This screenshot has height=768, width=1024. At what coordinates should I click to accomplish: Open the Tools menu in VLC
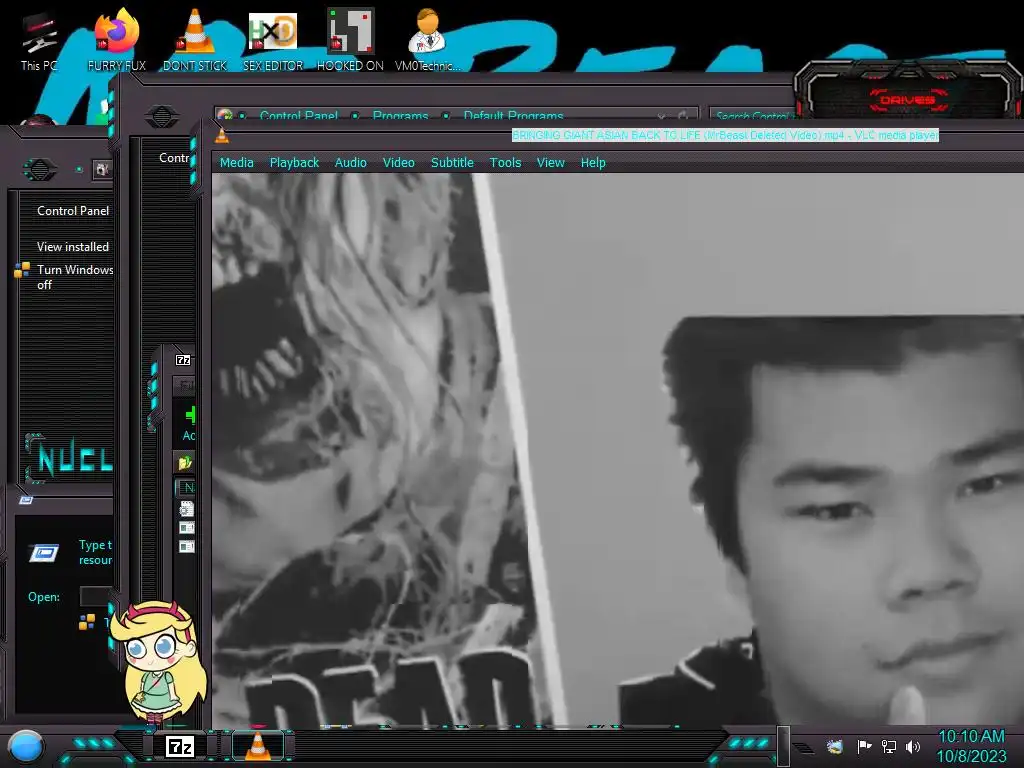[x=505, y=163]
